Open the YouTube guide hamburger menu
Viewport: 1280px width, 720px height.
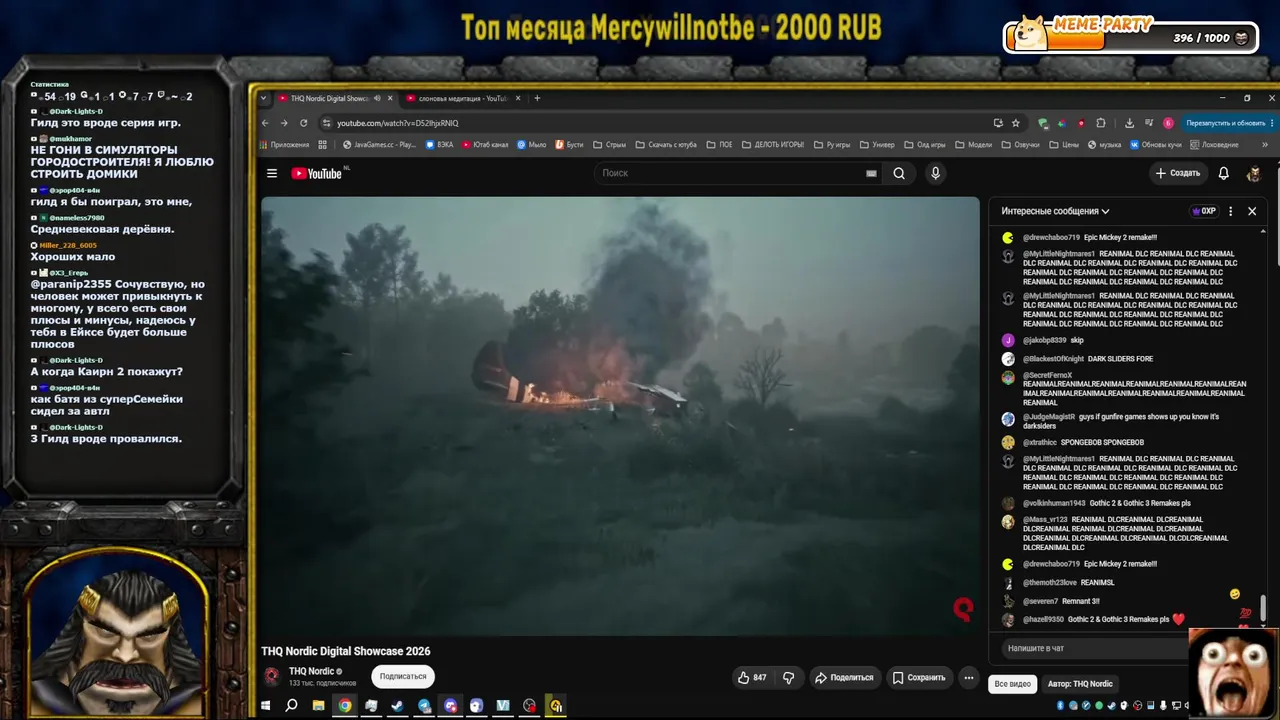(x=271, y=173)
